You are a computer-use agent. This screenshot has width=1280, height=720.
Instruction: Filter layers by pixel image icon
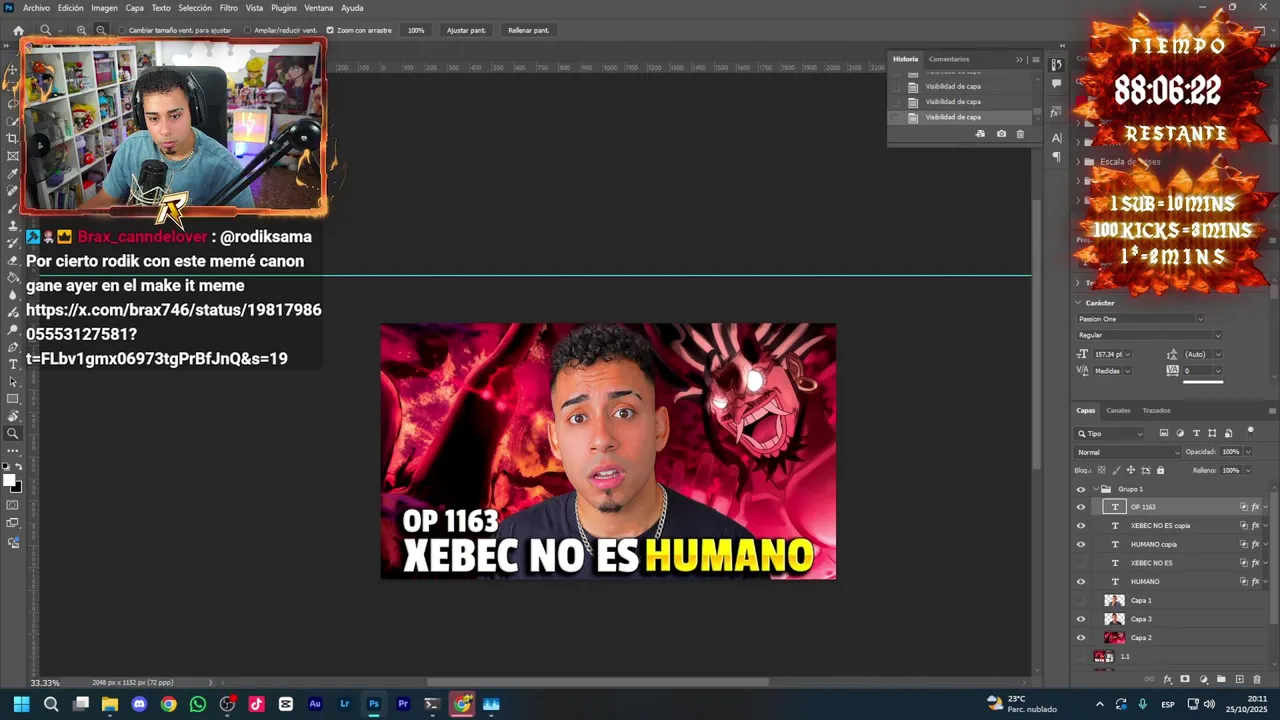[x=1164, y=433]
